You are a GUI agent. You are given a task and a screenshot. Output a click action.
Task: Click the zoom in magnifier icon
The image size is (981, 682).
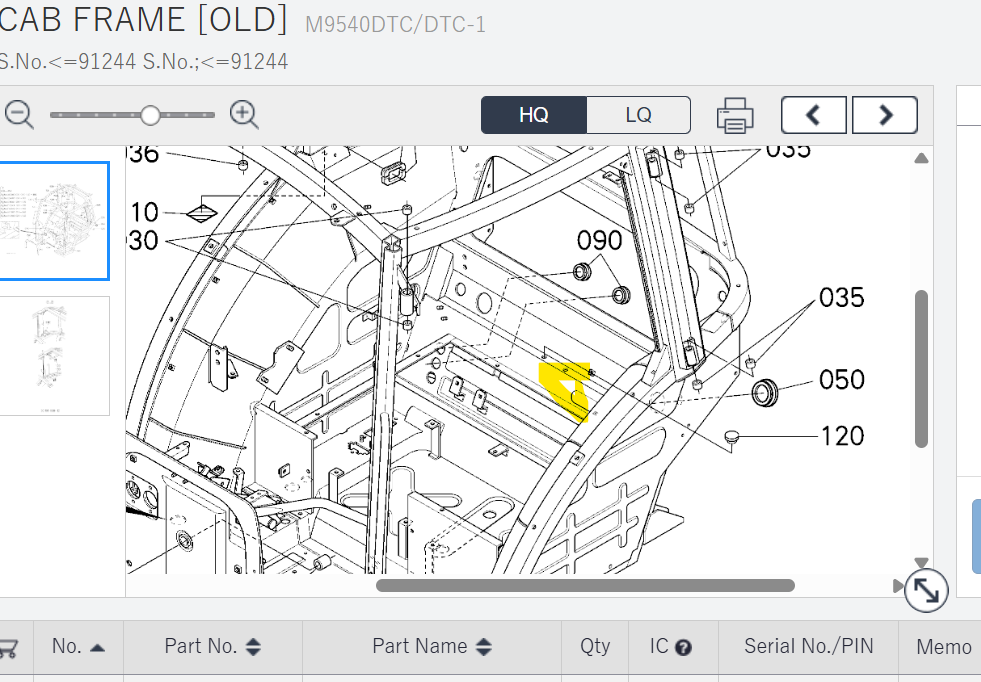pos(244,114)
